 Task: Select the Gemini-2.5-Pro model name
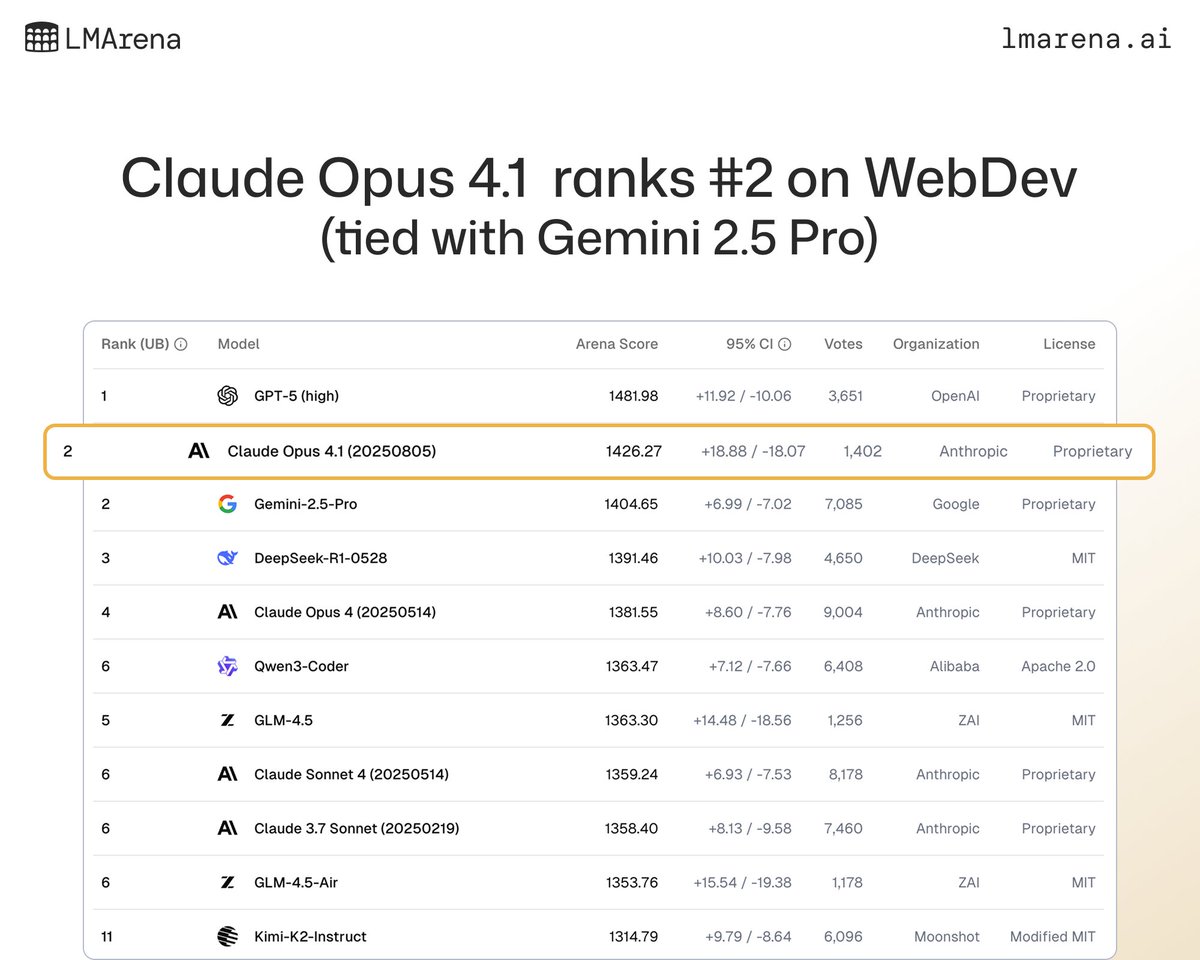305,504
